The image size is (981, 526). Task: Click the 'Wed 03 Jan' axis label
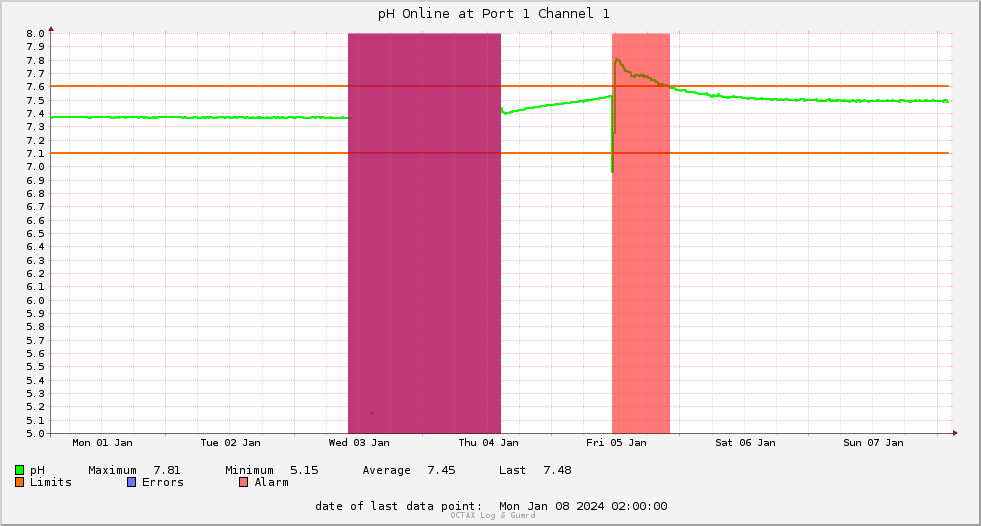point(359,443)
